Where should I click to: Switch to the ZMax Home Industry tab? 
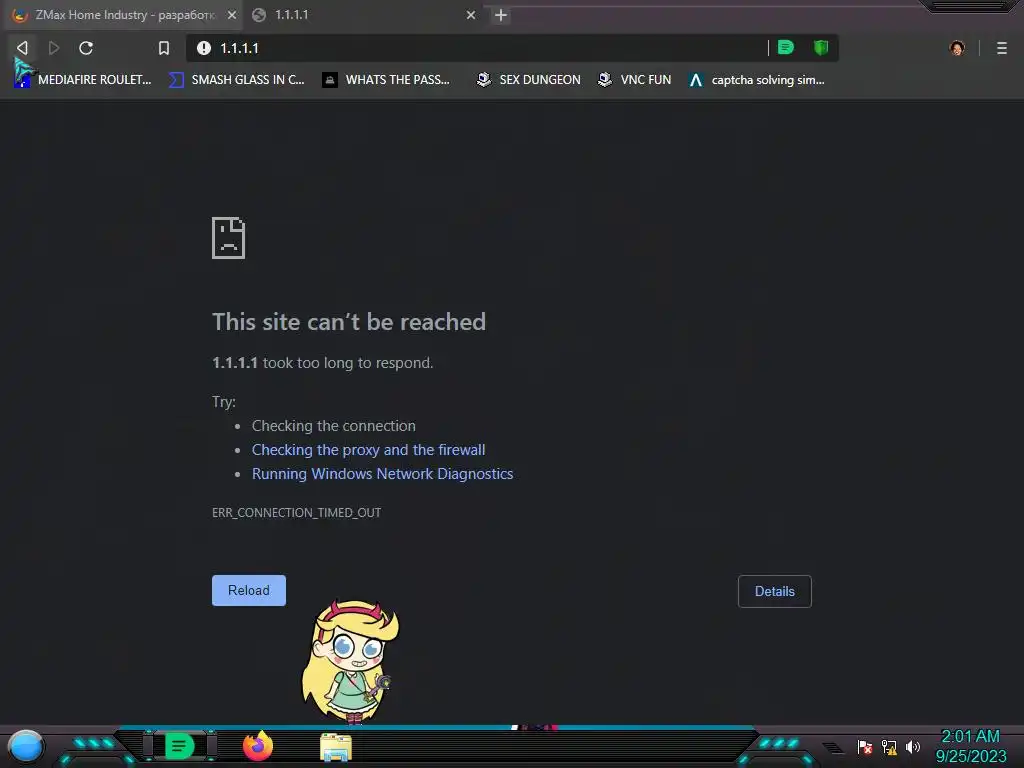[x=122, y=15]
